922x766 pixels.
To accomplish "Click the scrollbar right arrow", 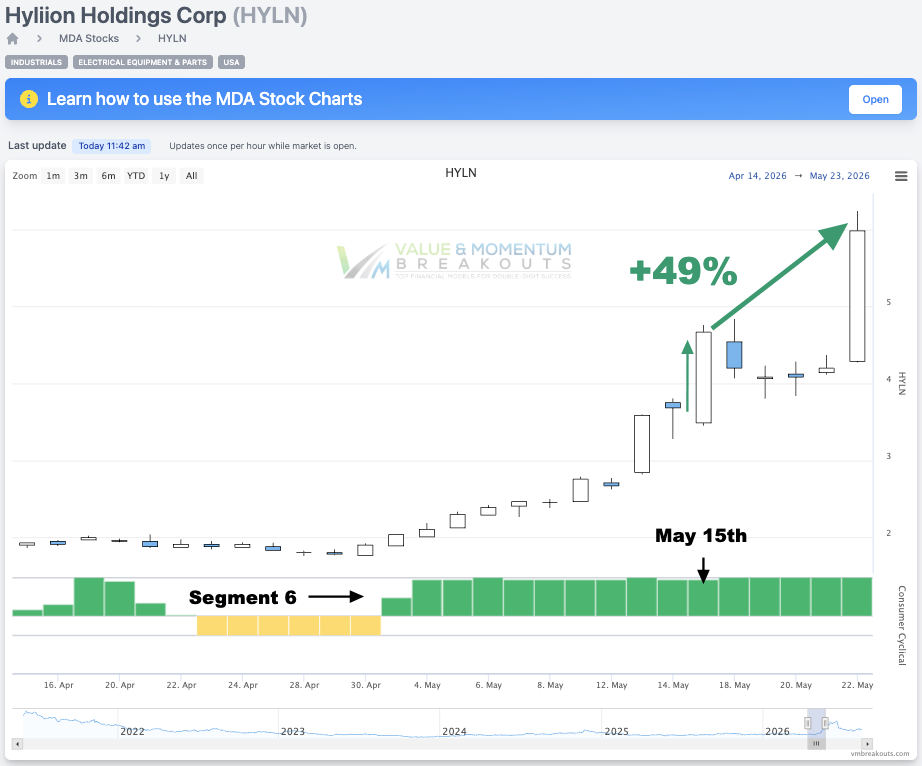I will [867, 744].
